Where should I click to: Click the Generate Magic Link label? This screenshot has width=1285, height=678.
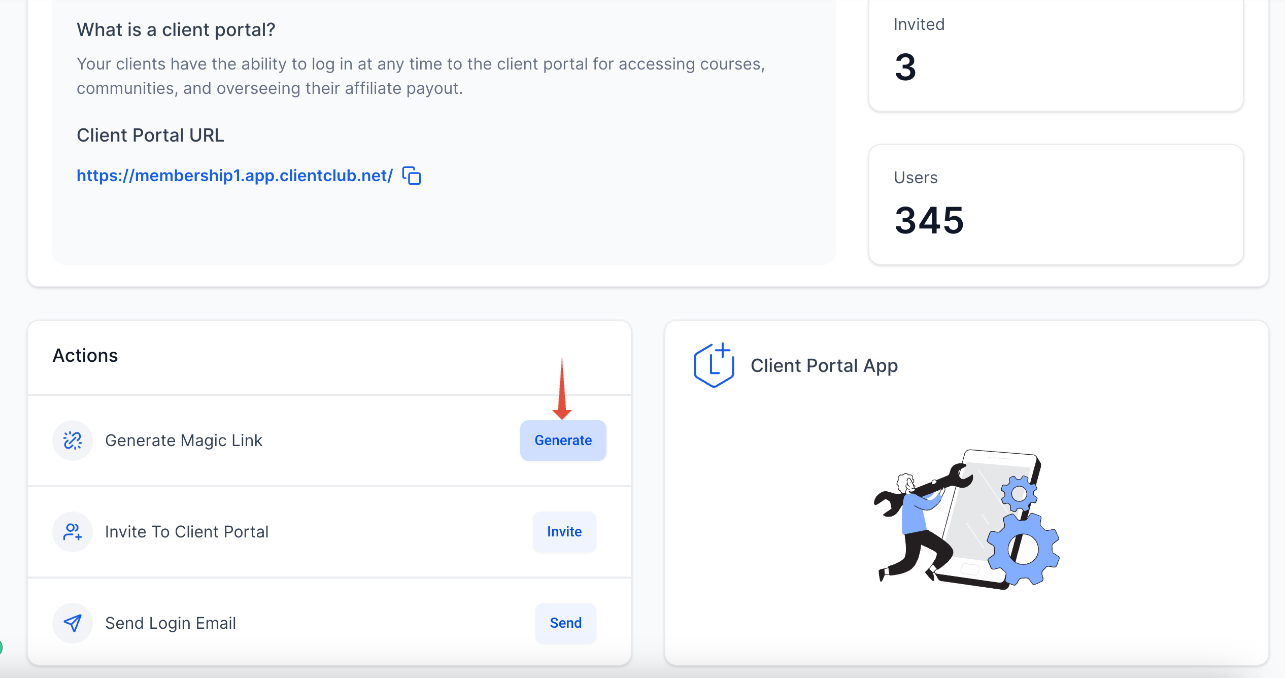click(x=184, y=441)
